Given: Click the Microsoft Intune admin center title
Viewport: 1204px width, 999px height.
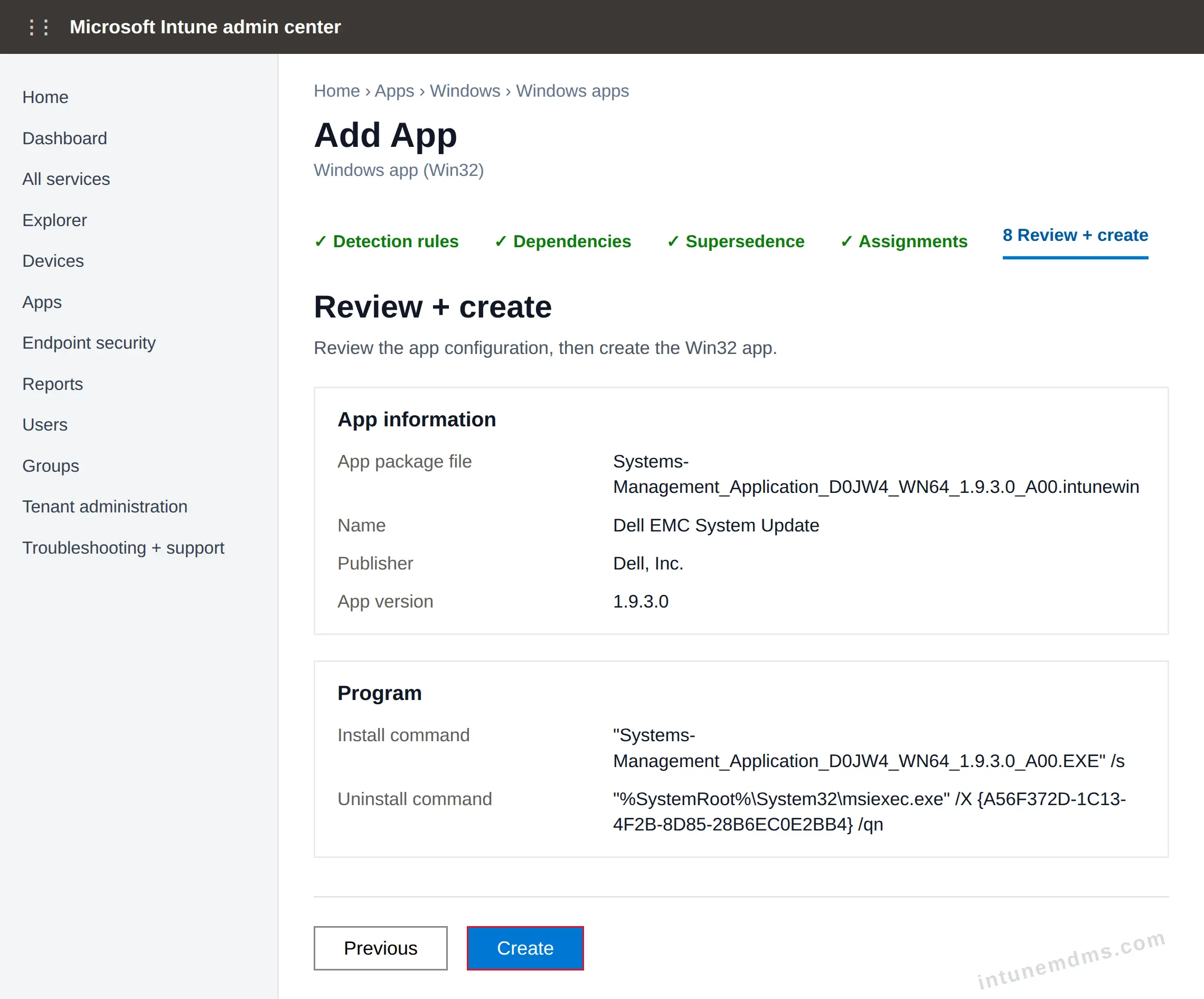Looking at the screenshot, I should [x=205, y=27].
